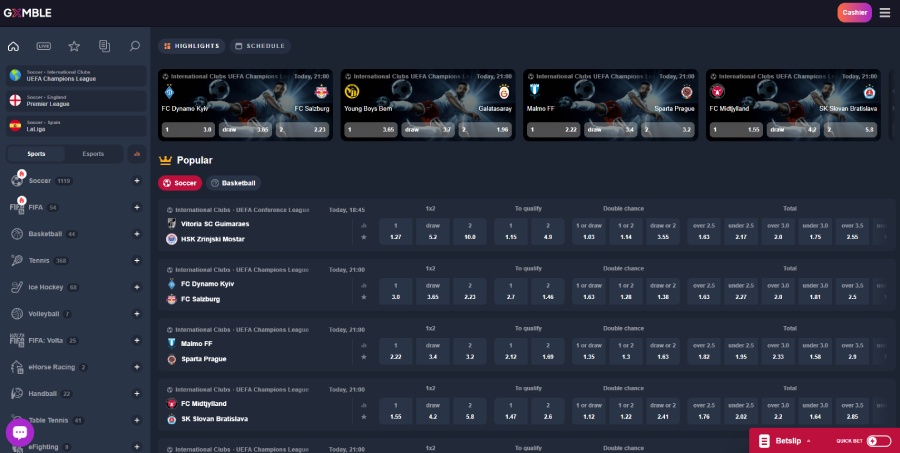Viewport: 900px width, 453px height.
Task: Click the FIFA Volta icon in sidebar
Action: coord(17,340)
